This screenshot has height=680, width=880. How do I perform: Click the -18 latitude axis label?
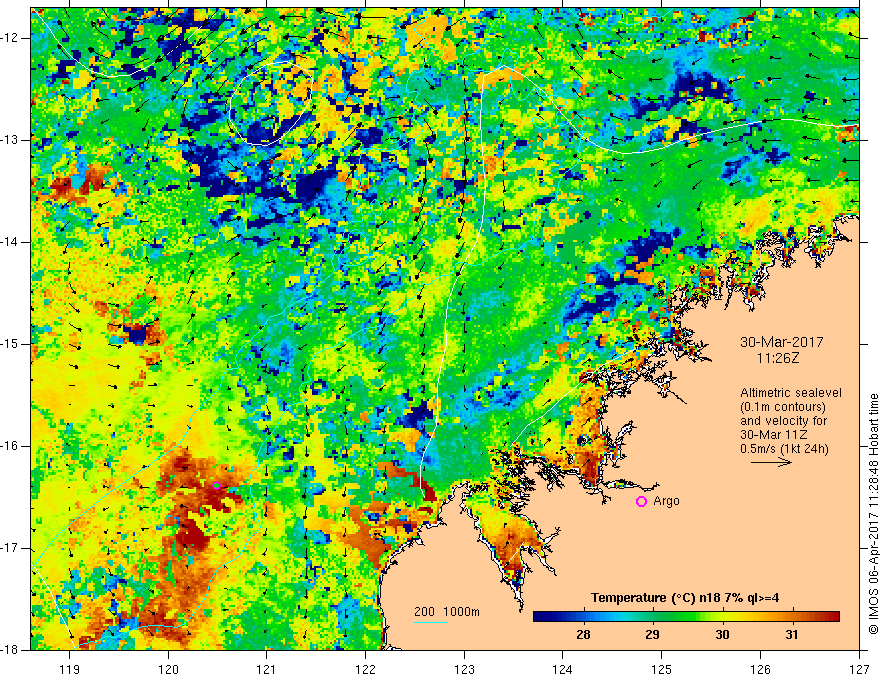(x=10, y=650)
